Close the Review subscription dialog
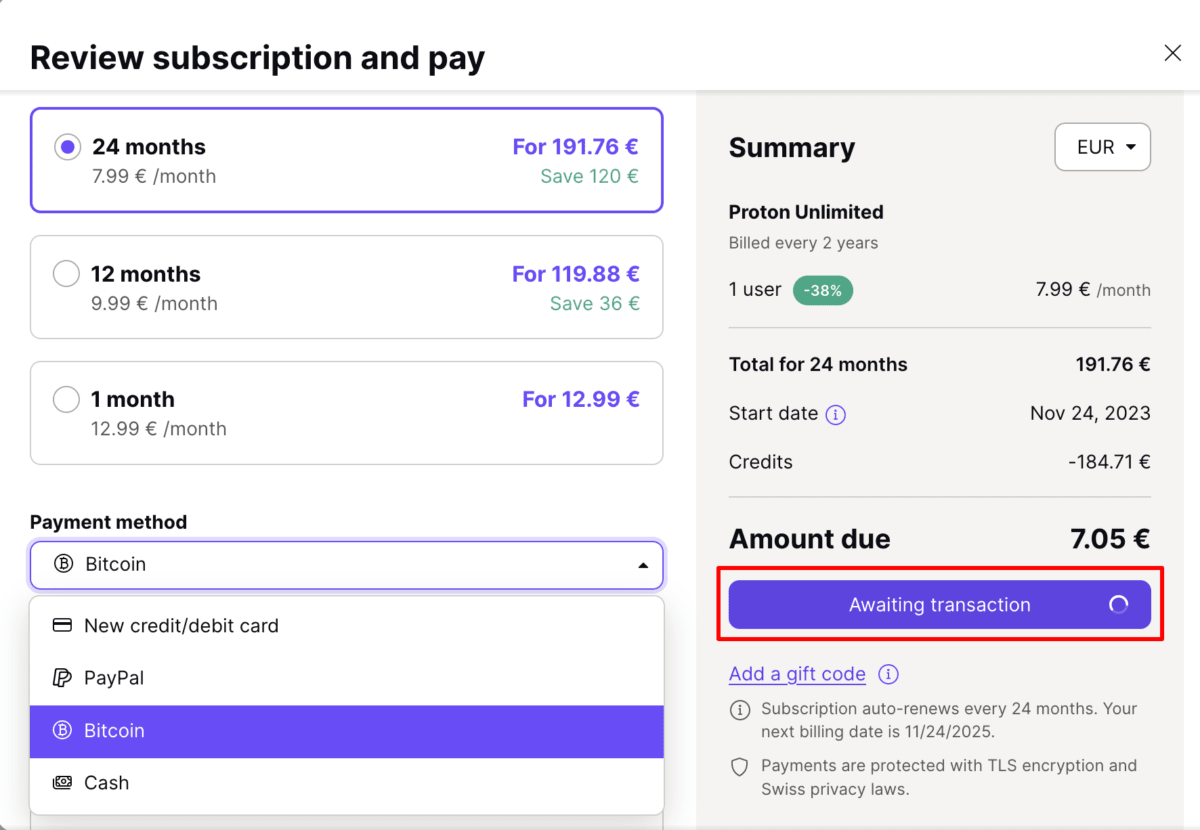This screenshot has width=1200, height=830. click(x=1173, y=53)
